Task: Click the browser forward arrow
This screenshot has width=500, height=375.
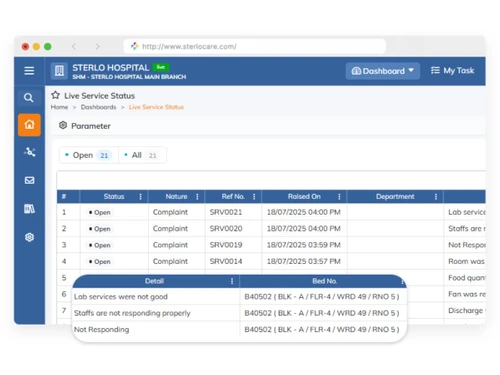Action: (x=97, y=46)
